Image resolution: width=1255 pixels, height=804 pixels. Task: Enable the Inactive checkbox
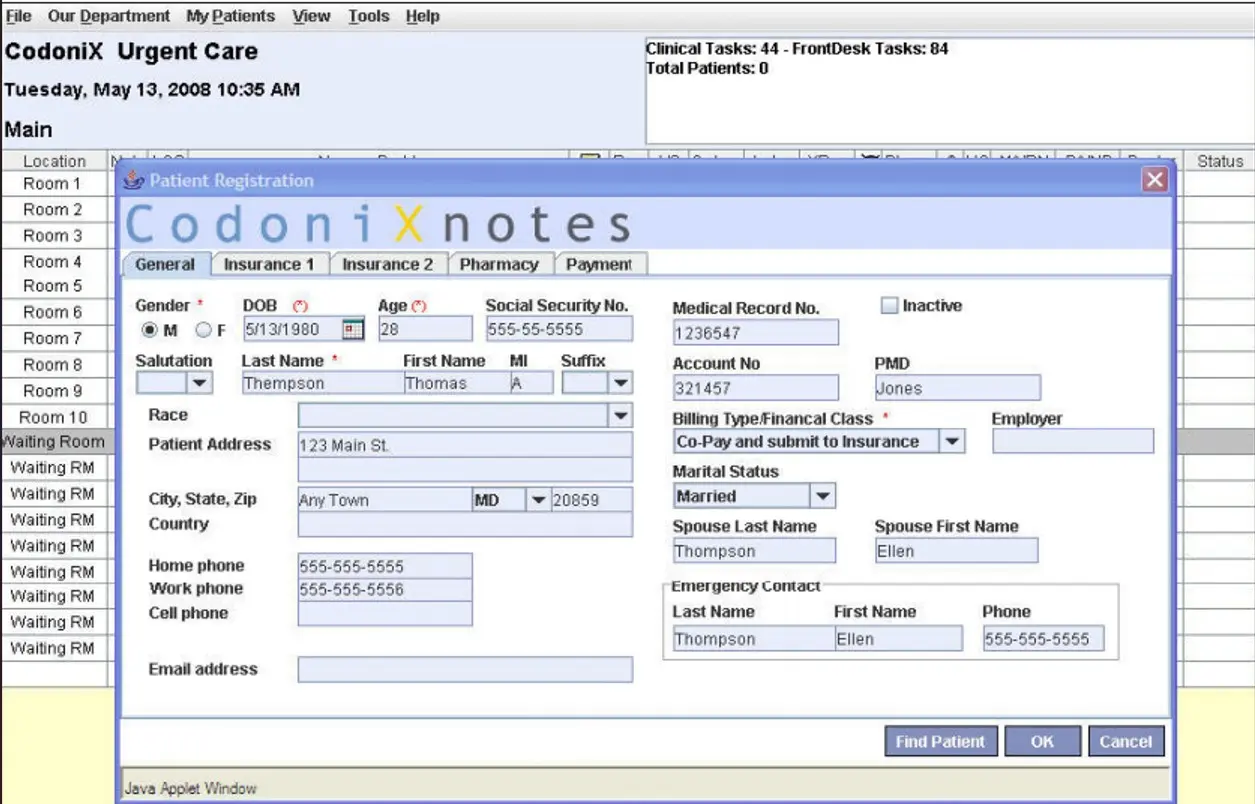click(888, 305)
